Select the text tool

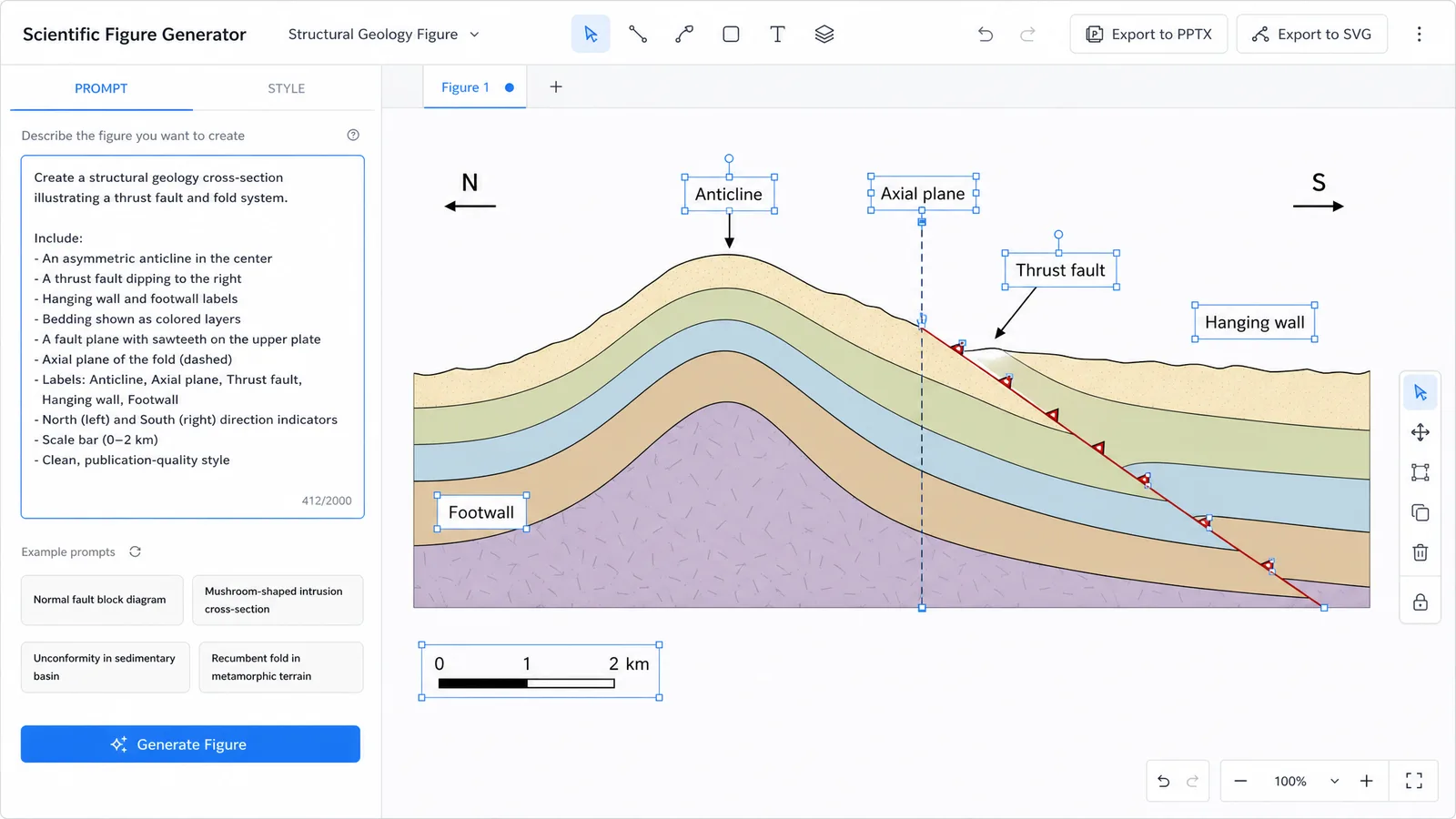777,35
